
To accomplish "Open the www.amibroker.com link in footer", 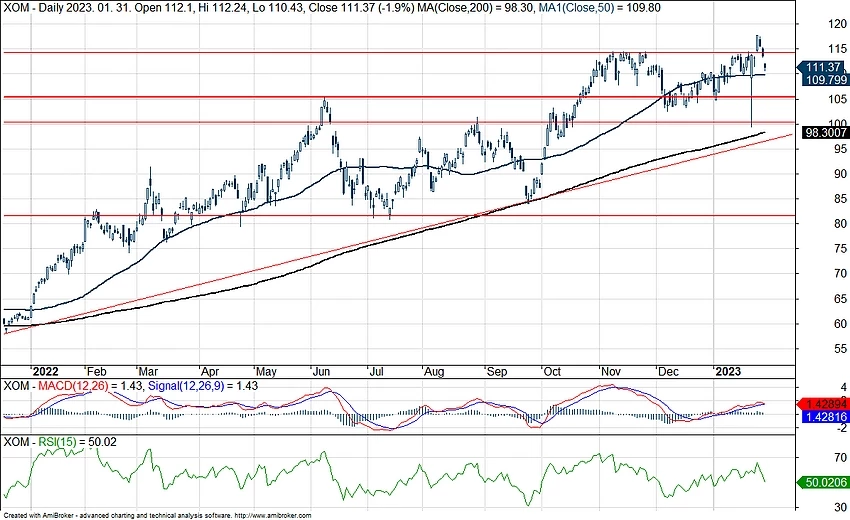I will (273, 516).
